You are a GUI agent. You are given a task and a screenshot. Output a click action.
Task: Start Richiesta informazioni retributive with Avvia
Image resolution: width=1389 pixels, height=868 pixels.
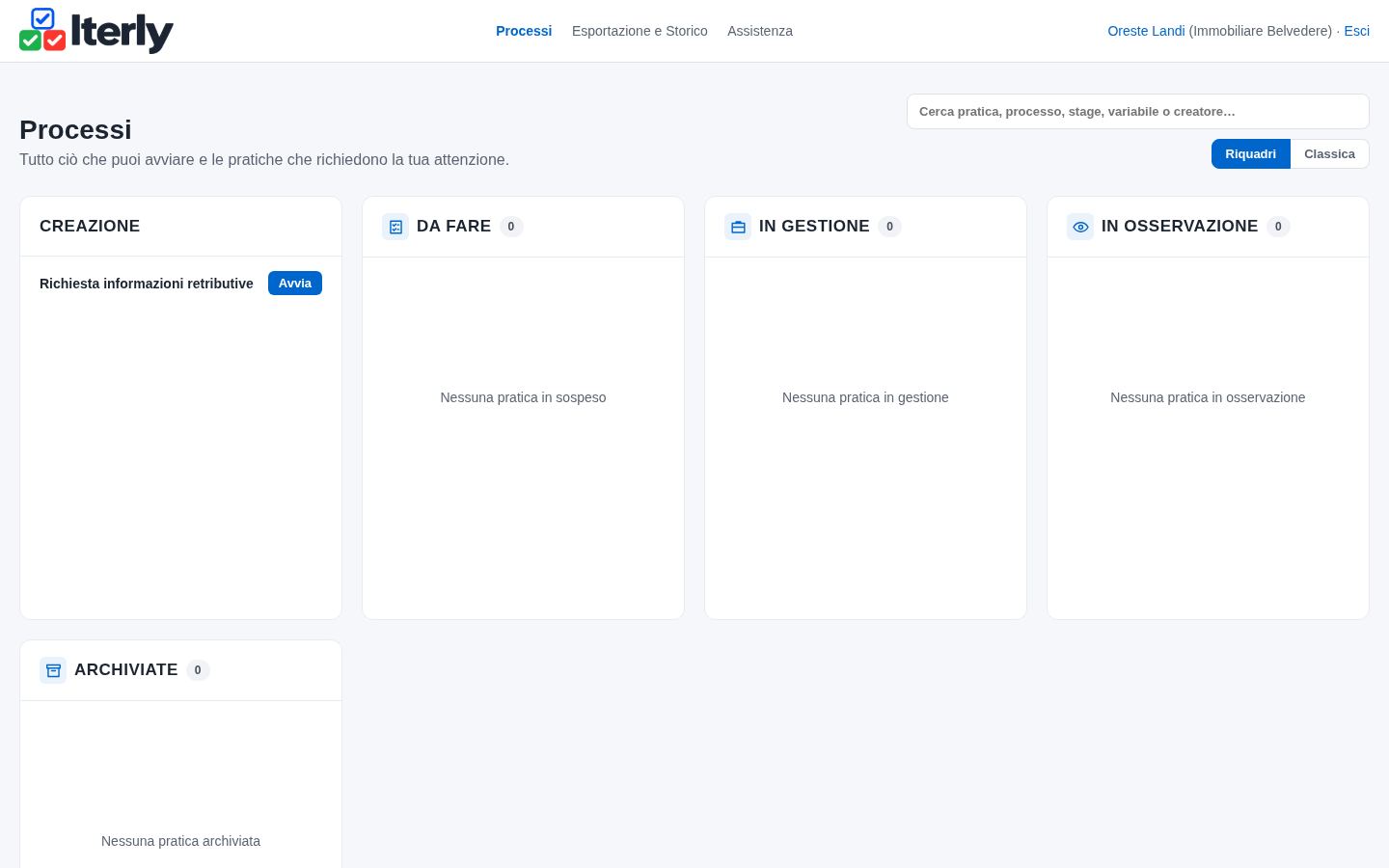tap(295, 284)
